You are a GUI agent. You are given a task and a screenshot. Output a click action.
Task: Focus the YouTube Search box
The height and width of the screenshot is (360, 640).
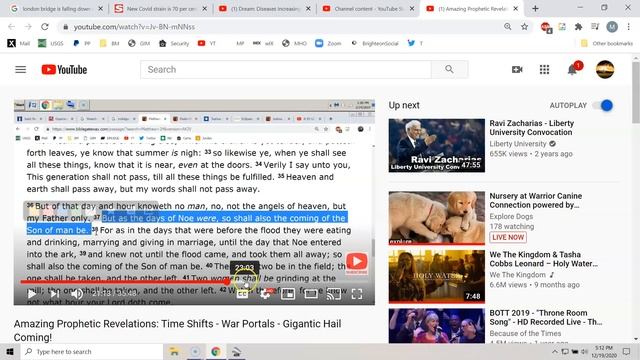(x=285, y=69)
